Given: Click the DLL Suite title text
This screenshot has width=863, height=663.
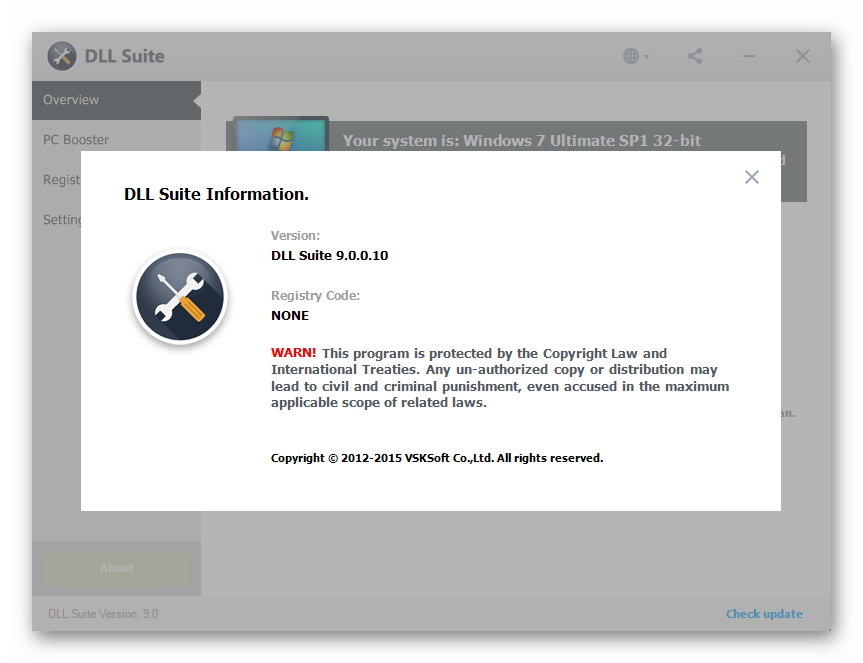Looking at the screenshot, I should point(124,56).
